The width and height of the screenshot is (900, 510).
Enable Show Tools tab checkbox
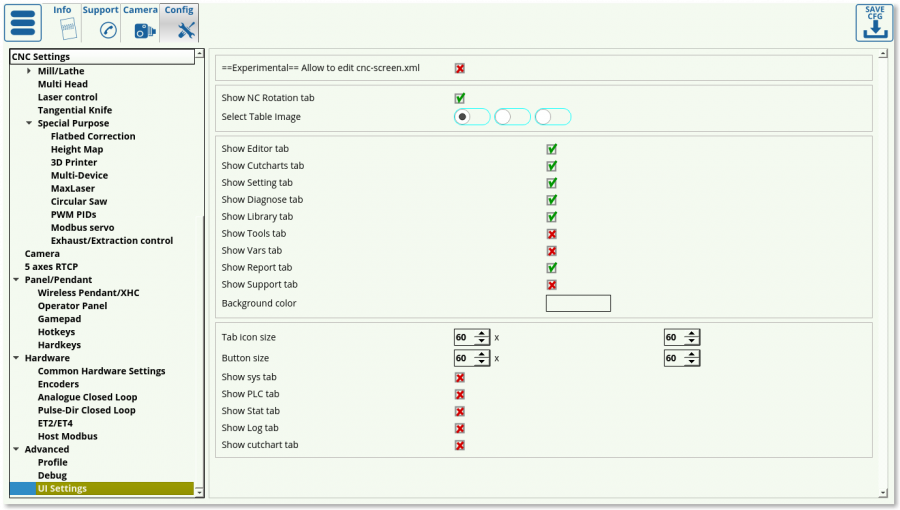pyautogui.click(x=552, y=234)
